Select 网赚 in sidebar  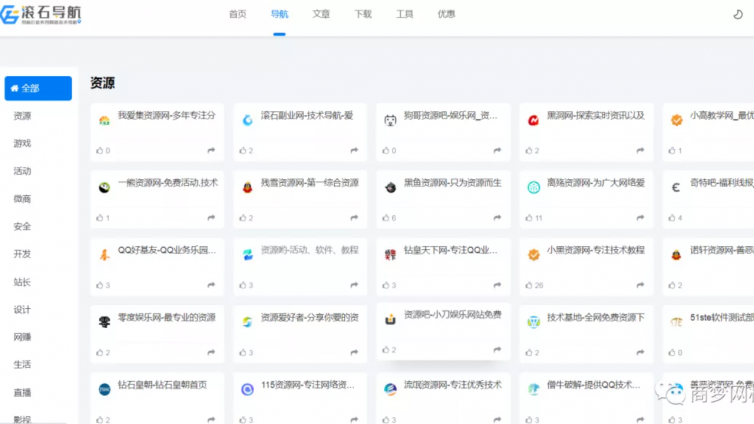tap(22, 337)
